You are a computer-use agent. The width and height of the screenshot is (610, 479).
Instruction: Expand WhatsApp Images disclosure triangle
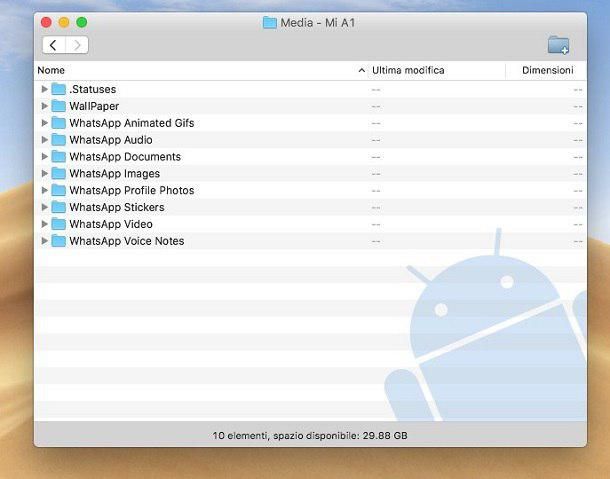click(x=44, y=174)
